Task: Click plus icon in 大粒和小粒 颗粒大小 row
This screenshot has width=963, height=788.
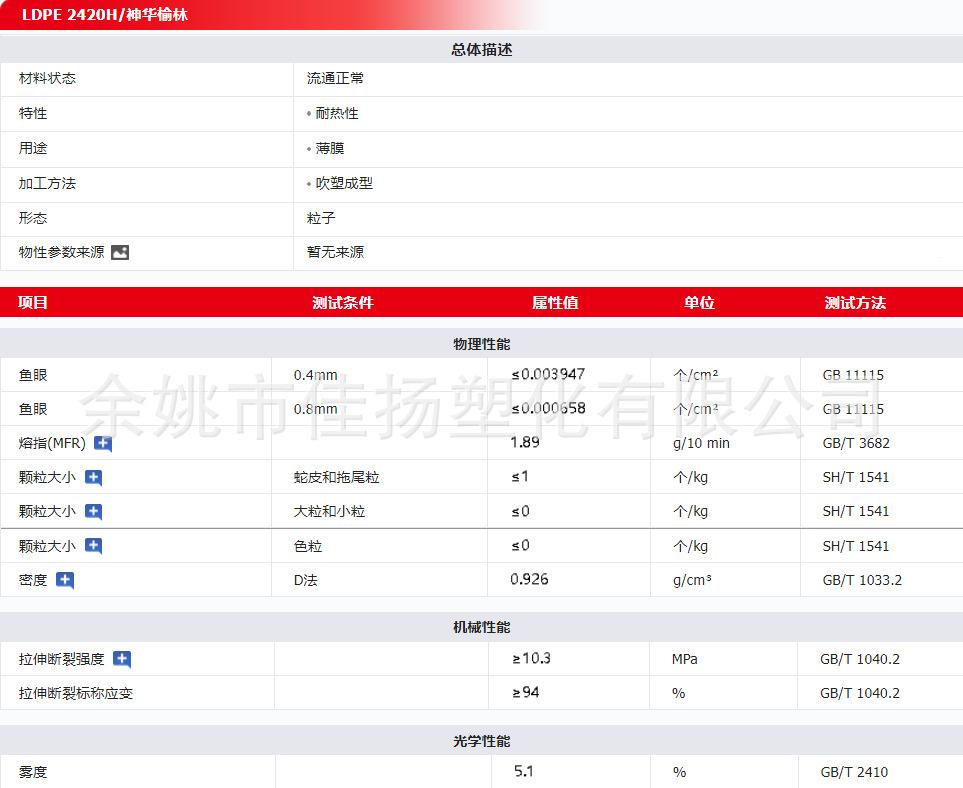Action: click(93, 512)
